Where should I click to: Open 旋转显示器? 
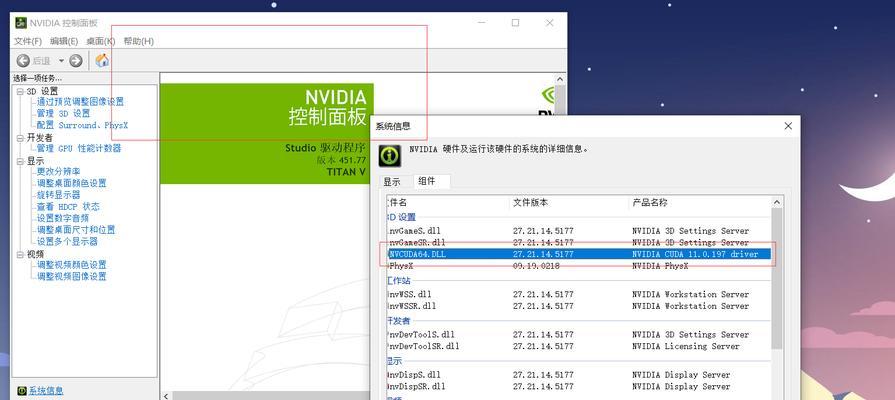[x=59, y=195]
